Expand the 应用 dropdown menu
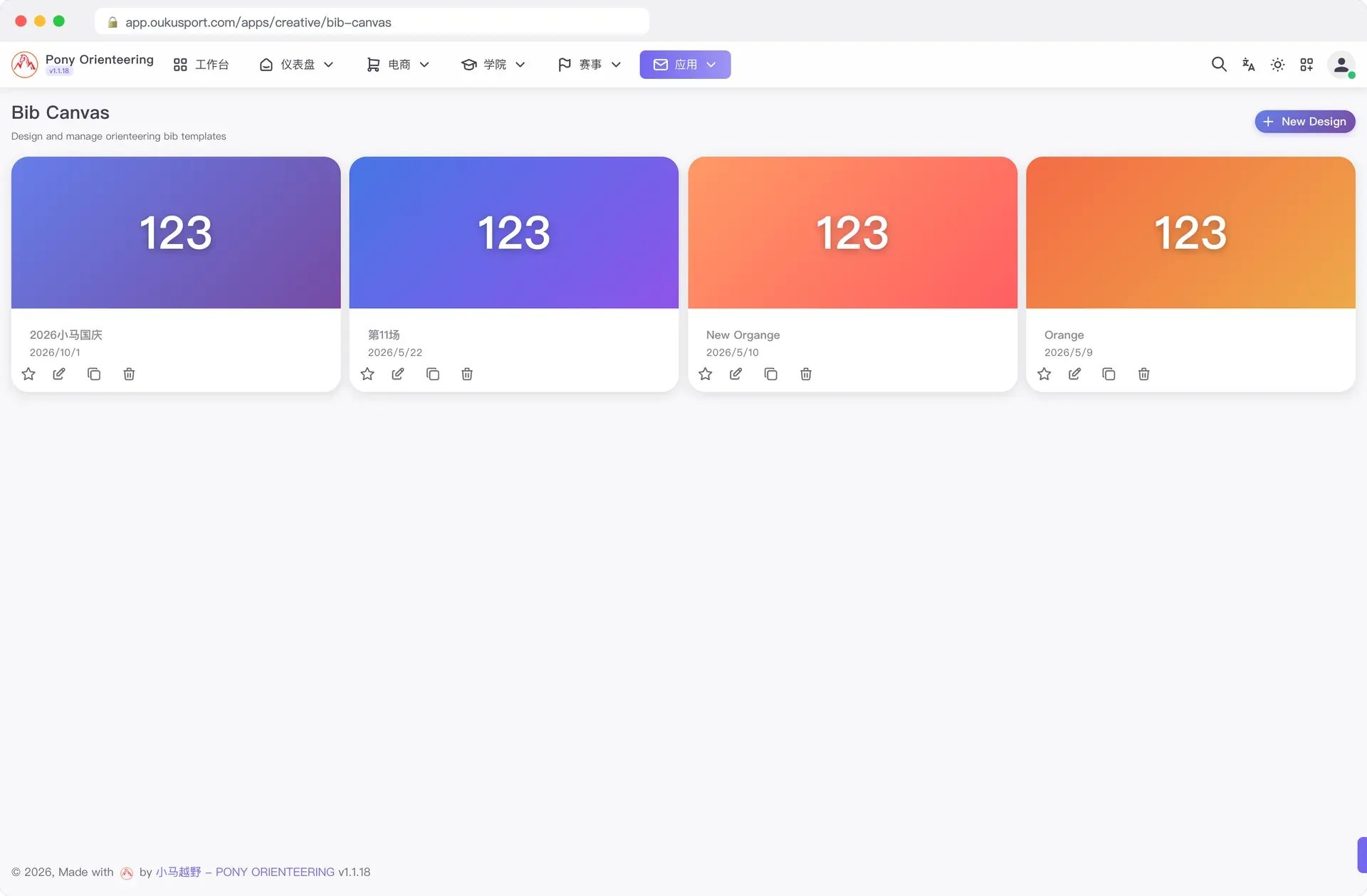The width and height of the screenshot is (1367, 896). 685,64
